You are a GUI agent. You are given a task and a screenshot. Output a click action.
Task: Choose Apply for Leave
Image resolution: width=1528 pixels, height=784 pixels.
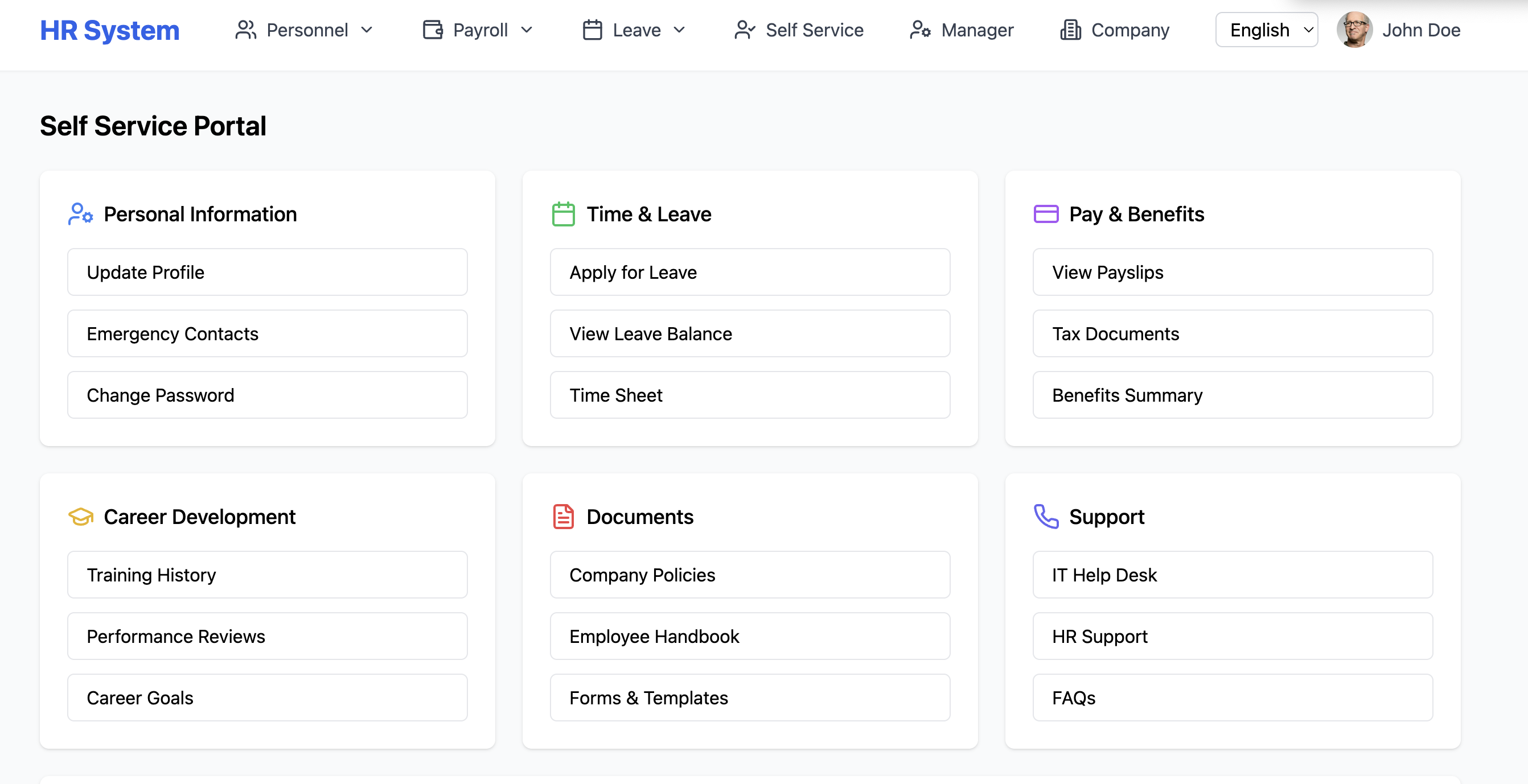coord(750,272)
